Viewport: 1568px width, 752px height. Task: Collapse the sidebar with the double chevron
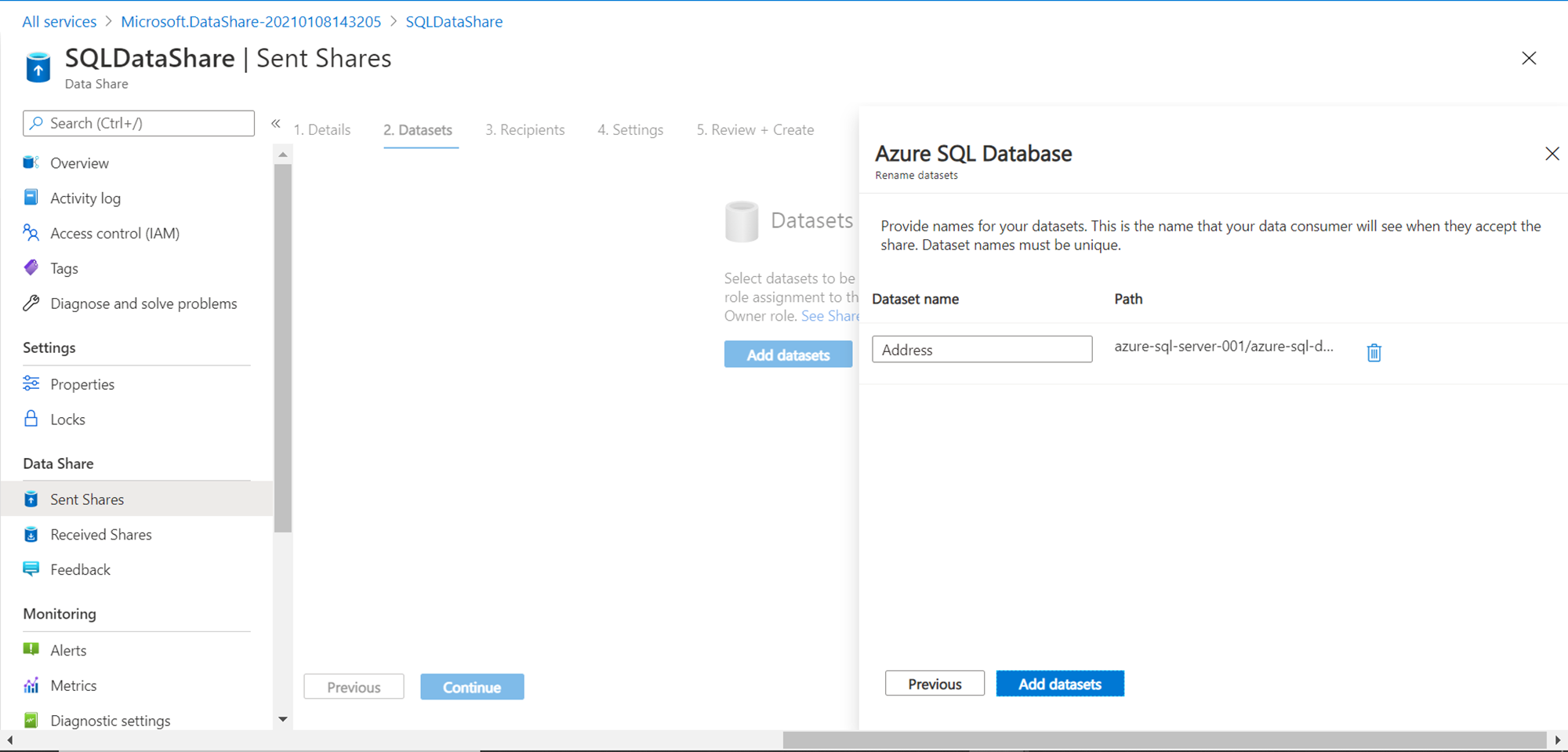tap(276, 124)
